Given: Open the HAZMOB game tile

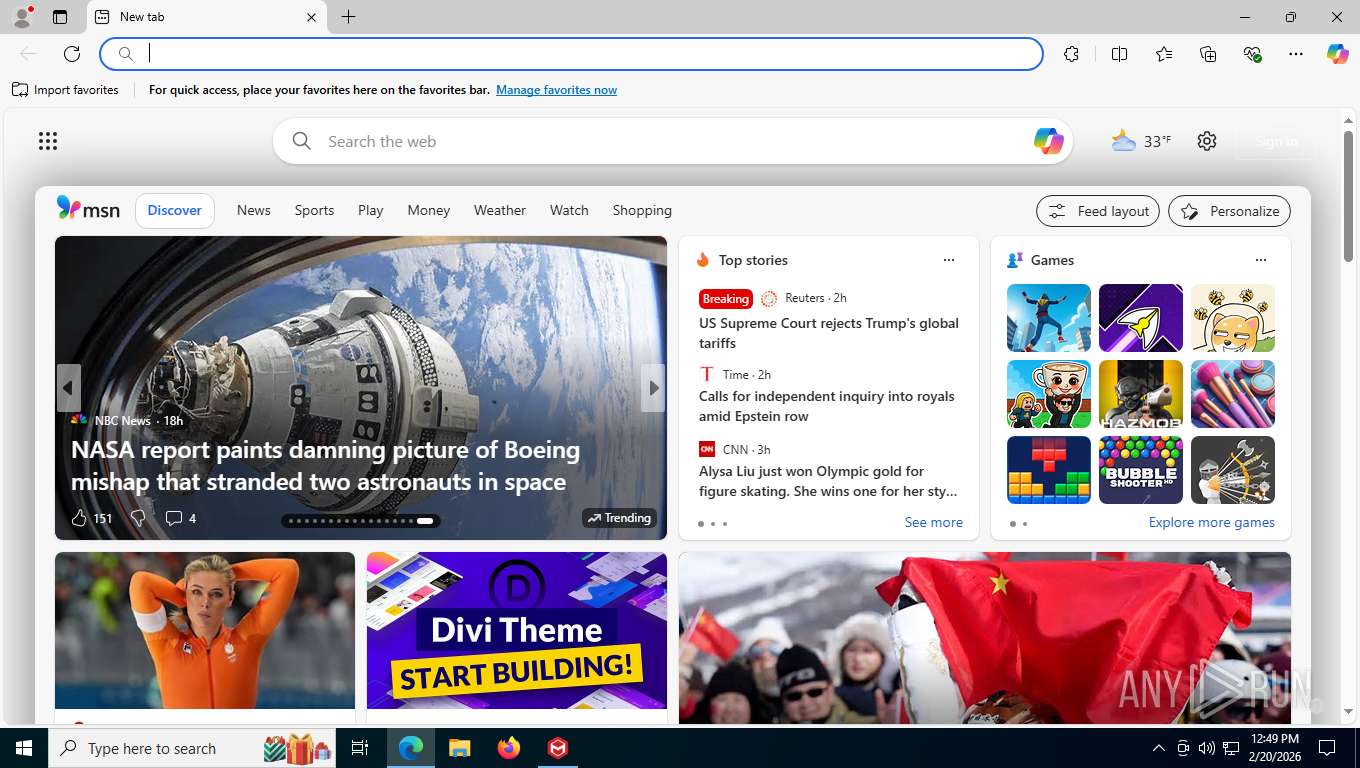Looking at the screenshot, I should click(1141, 394).
